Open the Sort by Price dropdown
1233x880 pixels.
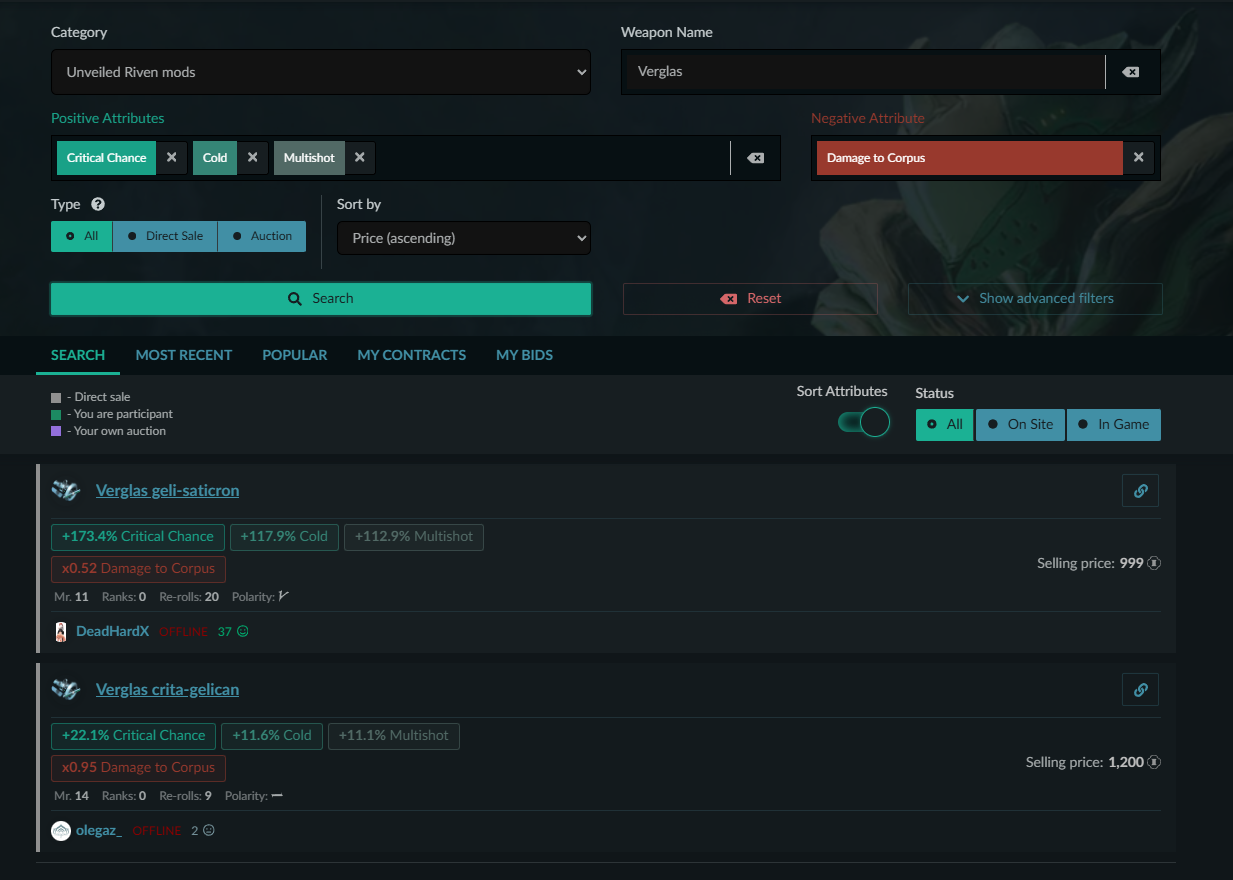click(x=464, y=238)
